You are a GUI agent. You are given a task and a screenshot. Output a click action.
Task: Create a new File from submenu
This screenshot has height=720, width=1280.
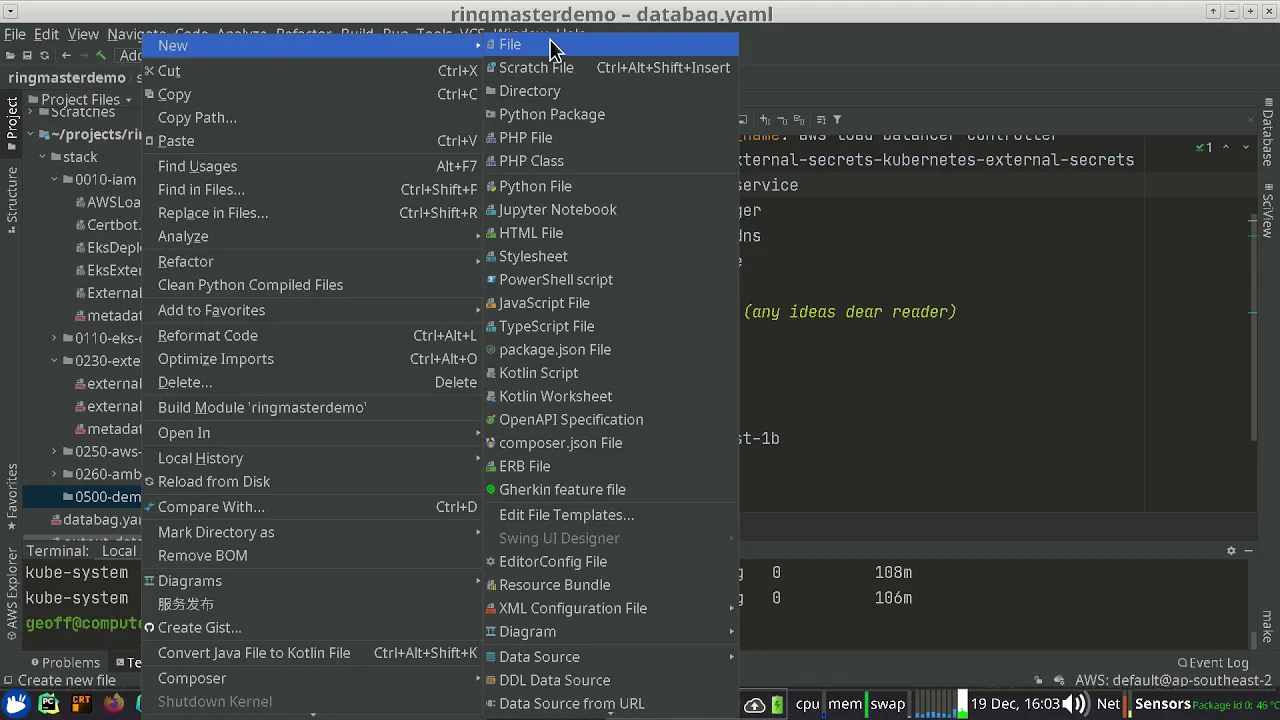point(611,44)
